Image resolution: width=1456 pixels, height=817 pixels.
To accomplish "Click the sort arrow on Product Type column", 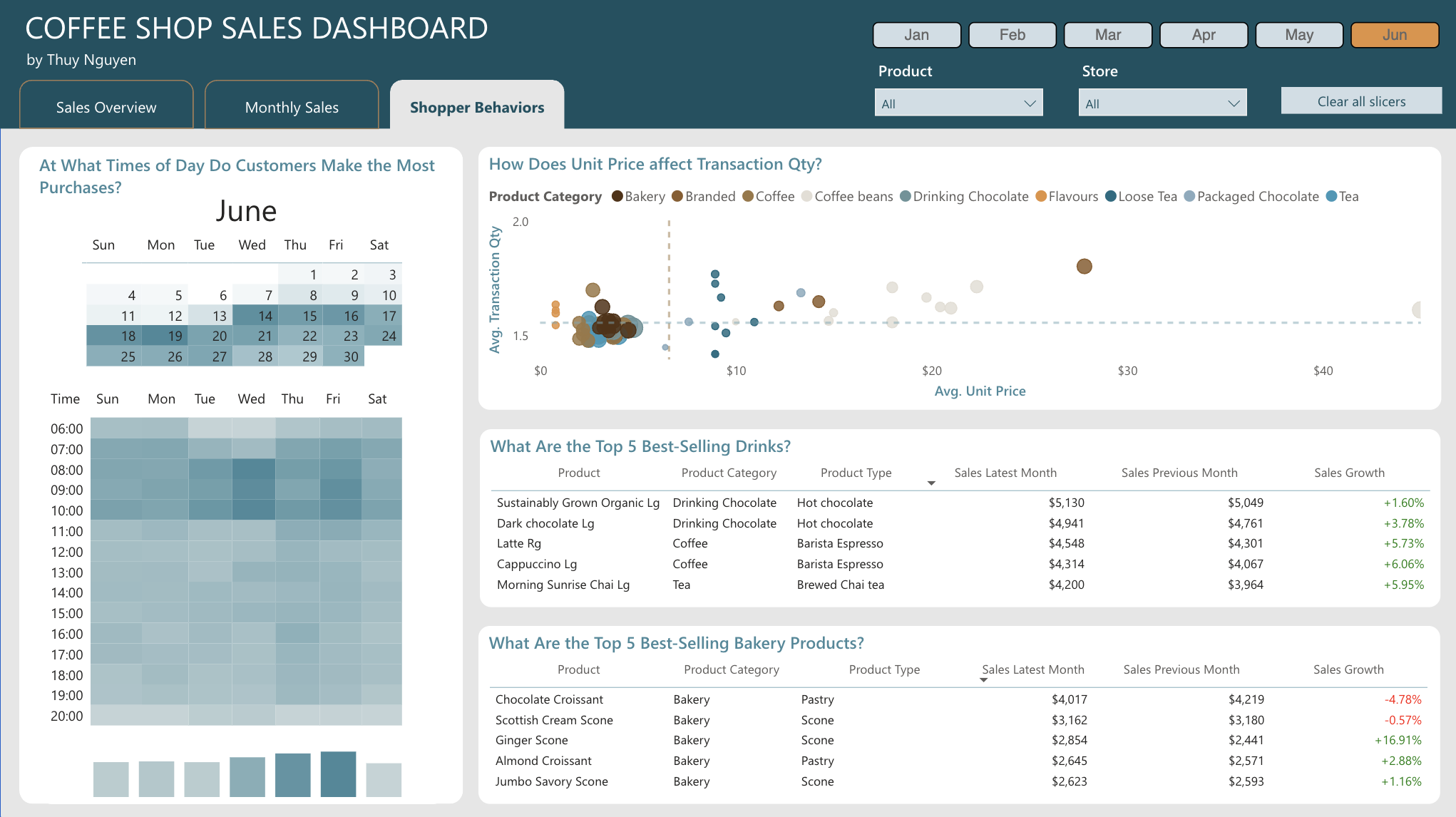I will (x=931, y=483).
